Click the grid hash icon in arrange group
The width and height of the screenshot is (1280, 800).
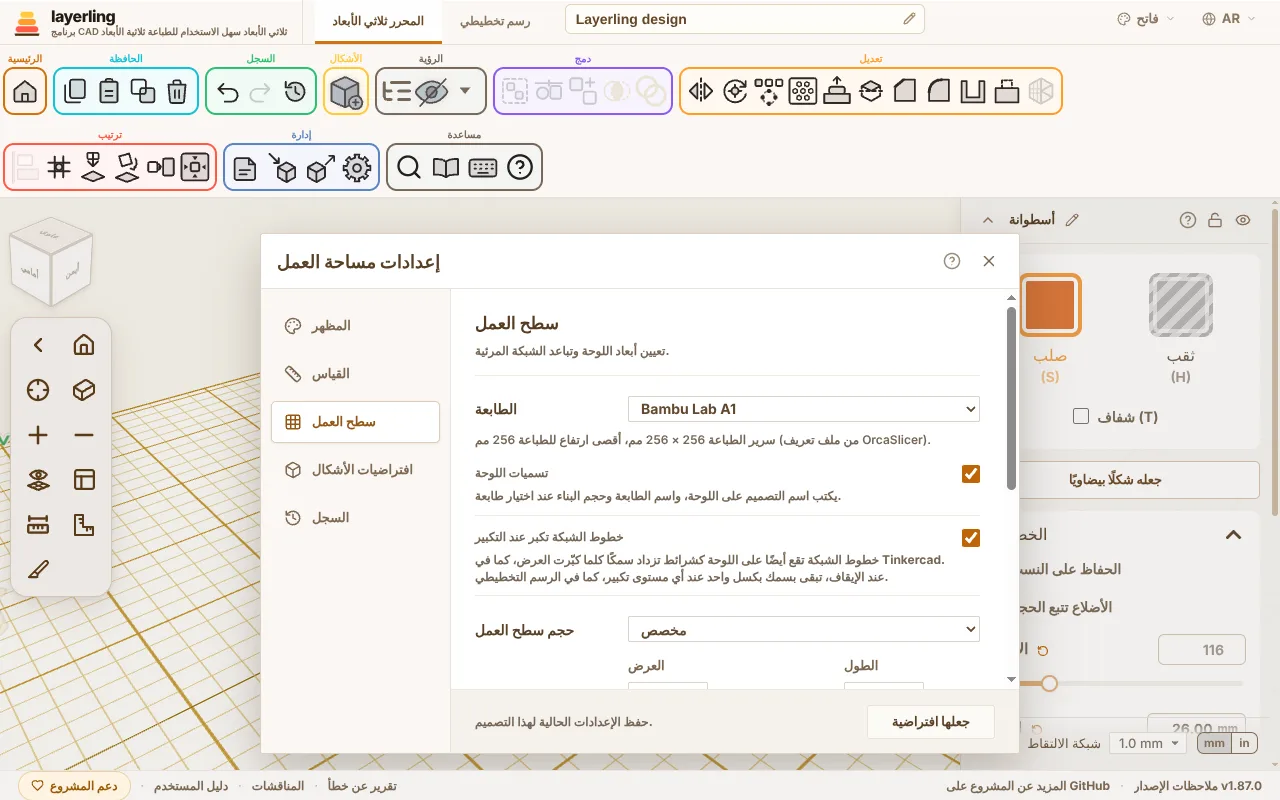point(59,167)
